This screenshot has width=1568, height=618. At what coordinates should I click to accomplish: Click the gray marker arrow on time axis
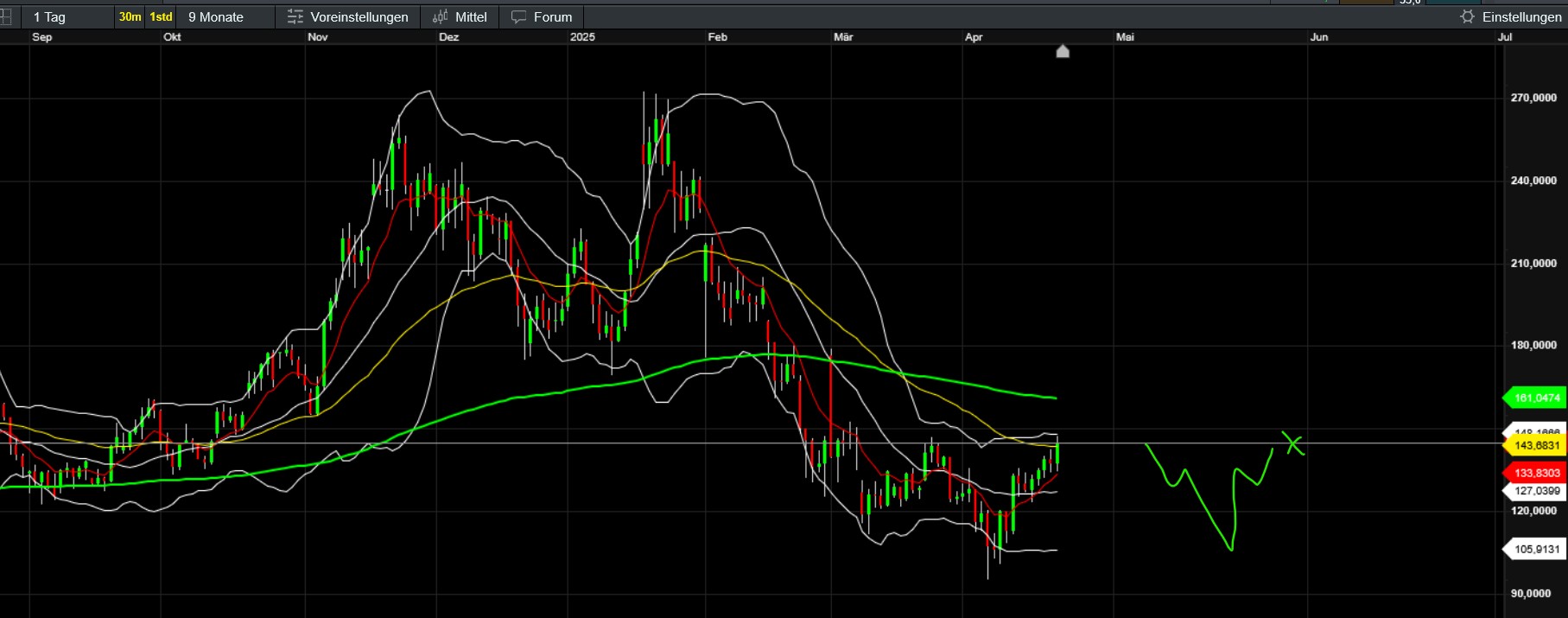point(1063,52)
